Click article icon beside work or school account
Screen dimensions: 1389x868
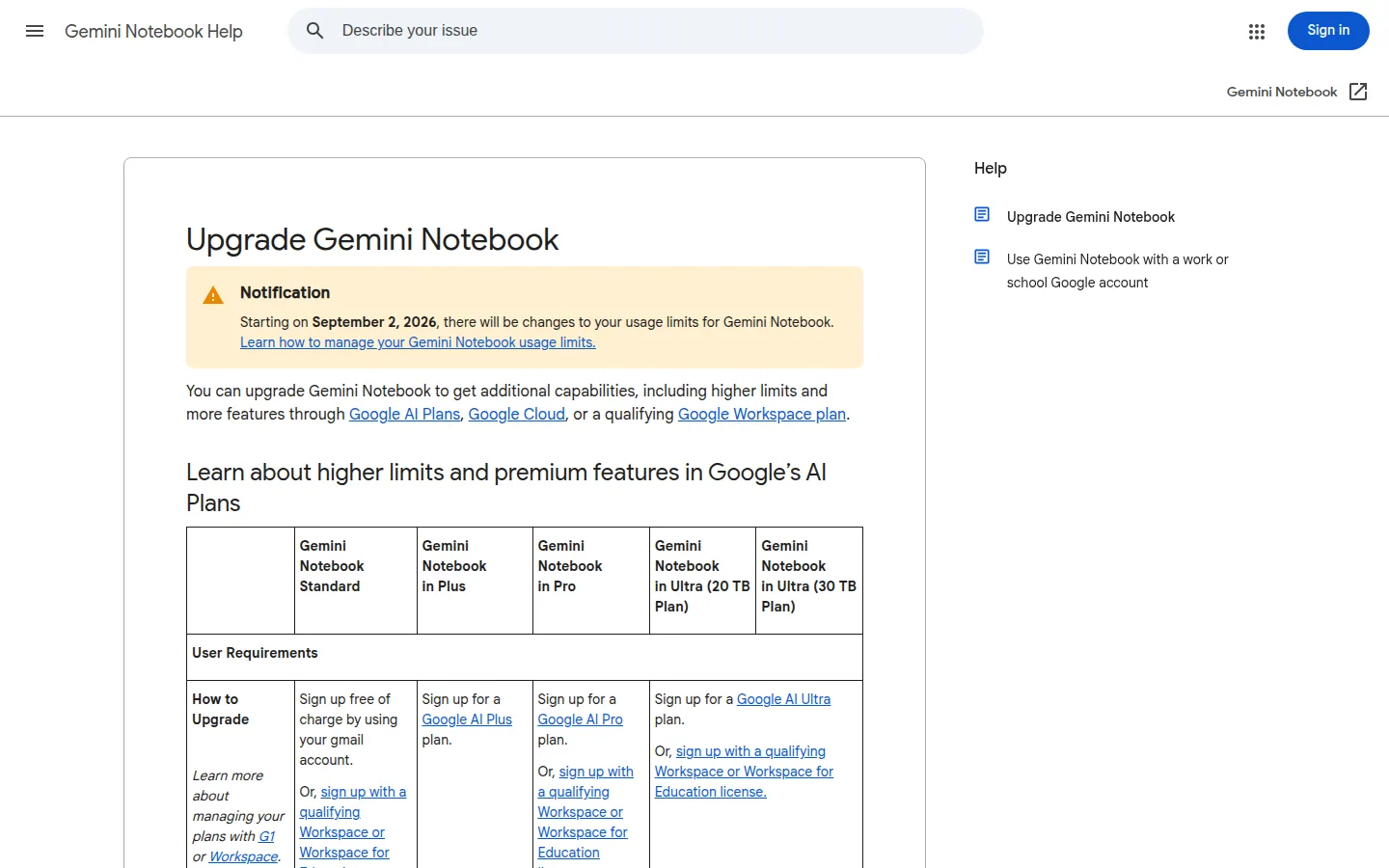(982, 257)
